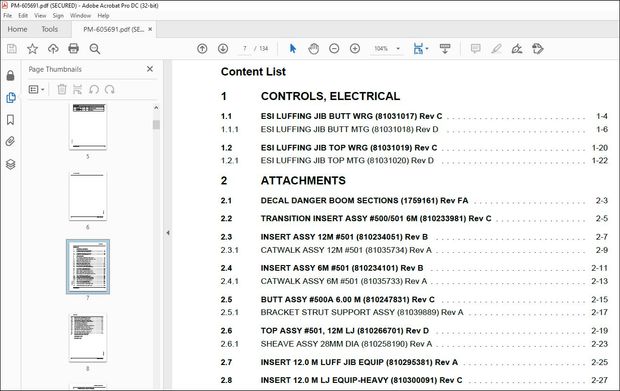Activate the Hand pan tool
This screenshot has width=620, height=391.
point(314,49)
